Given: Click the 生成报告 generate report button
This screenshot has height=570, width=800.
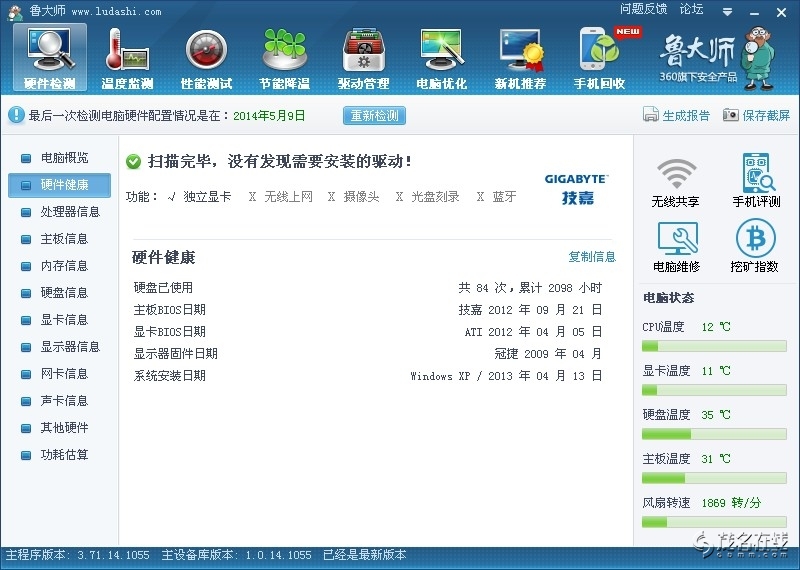Looking at the screenshot, I should click(677, 115).
